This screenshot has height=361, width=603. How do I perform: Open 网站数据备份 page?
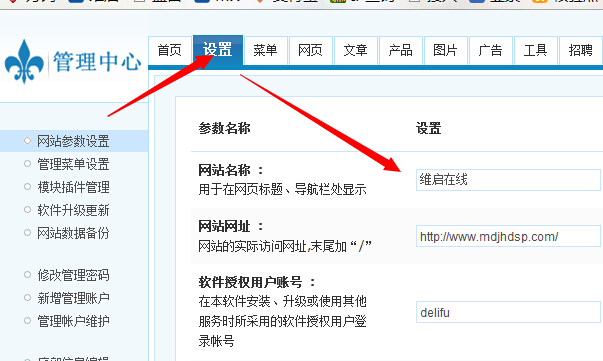click(73, 233)
